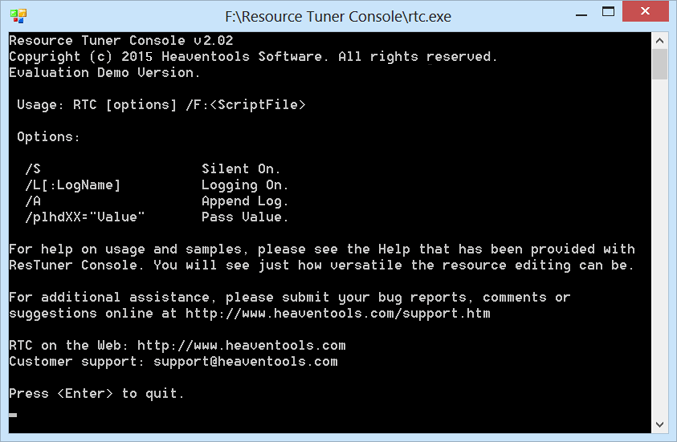Maximize the Resource Tuner Console window

point(604,14)
